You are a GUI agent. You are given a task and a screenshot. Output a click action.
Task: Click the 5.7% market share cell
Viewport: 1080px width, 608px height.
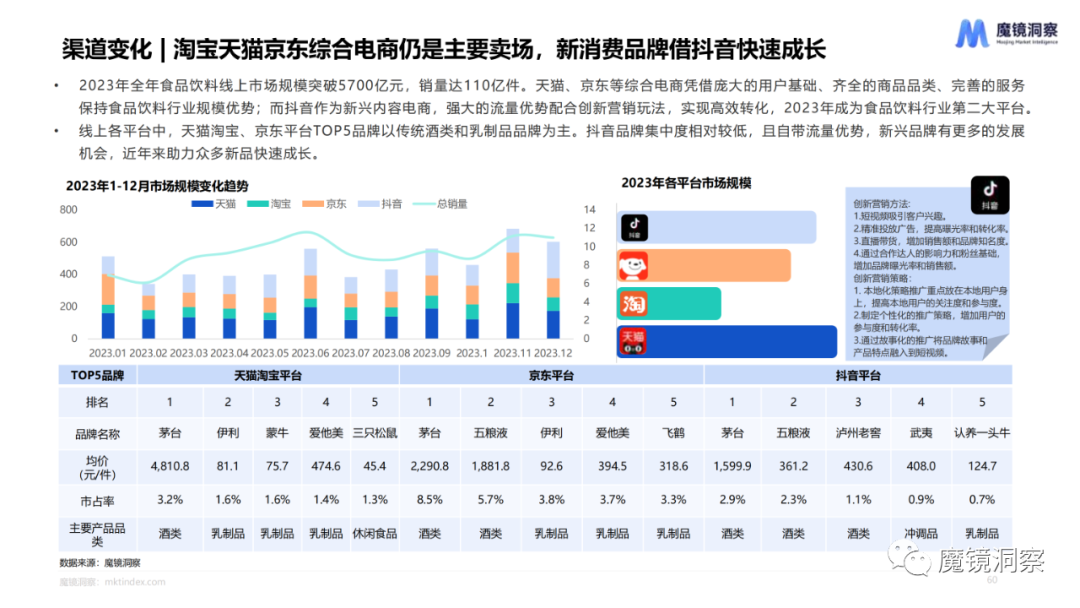tap(490, 500)
